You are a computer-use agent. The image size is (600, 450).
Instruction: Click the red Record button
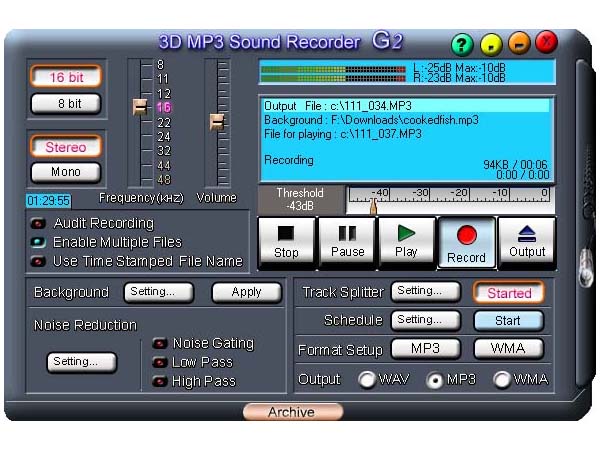pyautogui.click(x=467, y=243)
